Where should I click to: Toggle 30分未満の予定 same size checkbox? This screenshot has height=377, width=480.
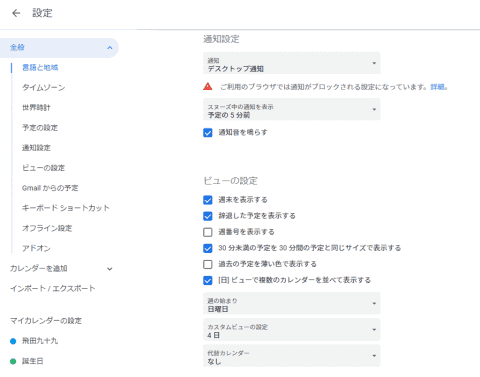click(208, 248)
